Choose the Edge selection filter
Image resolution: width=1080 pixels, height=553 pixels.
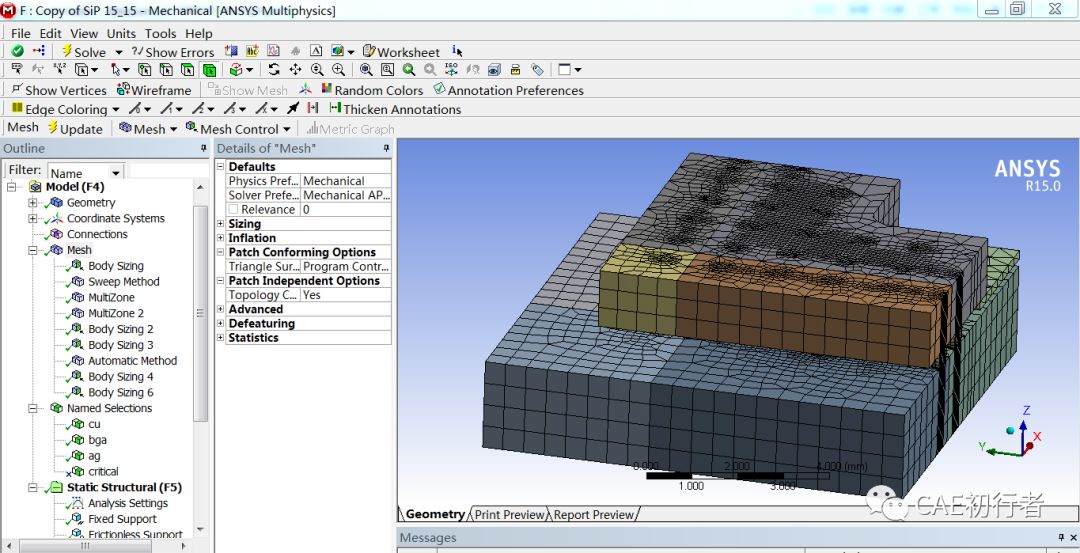pyautogui.click(x=166, y=70)
